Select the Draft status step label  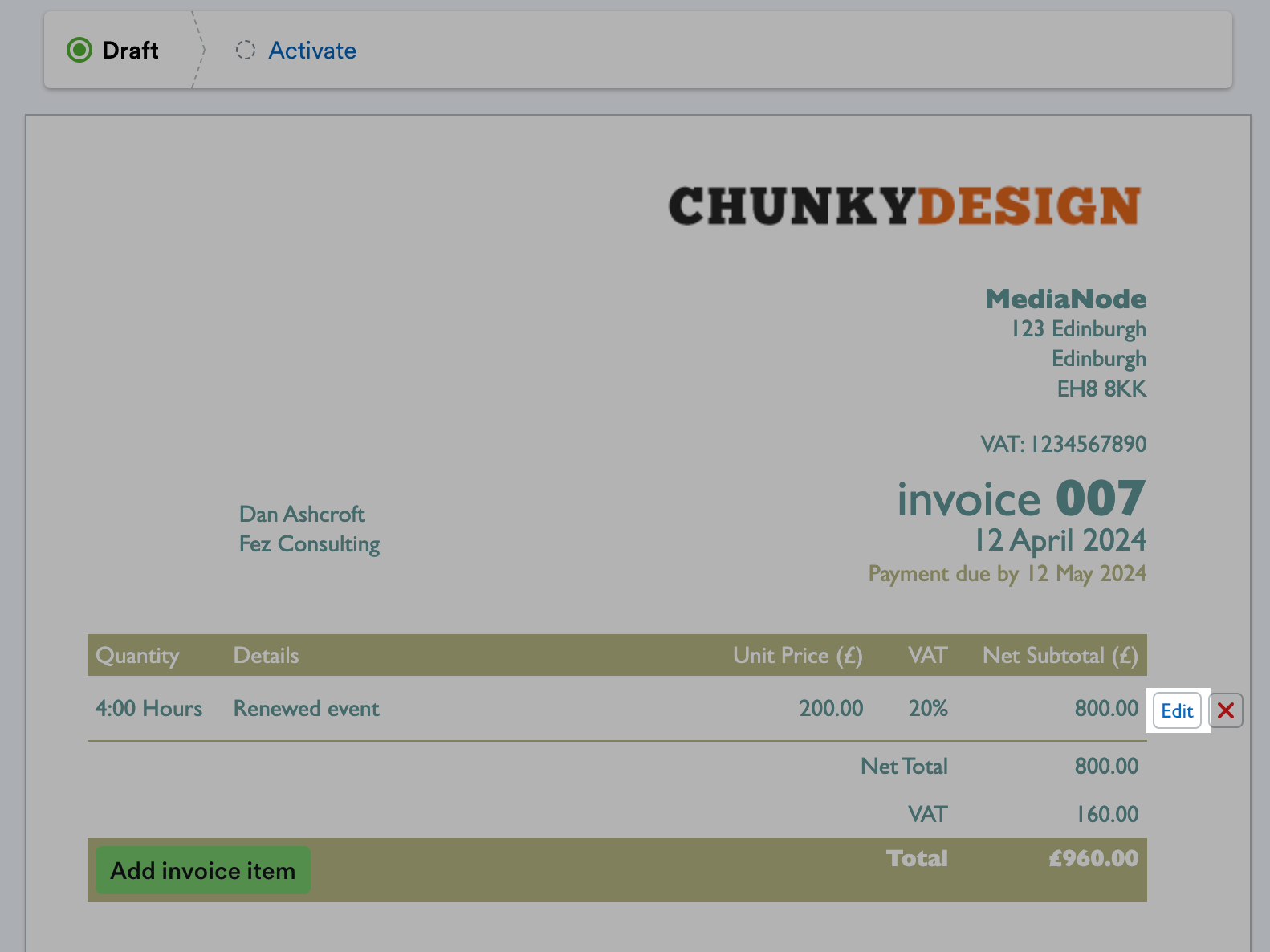(130, 51)
